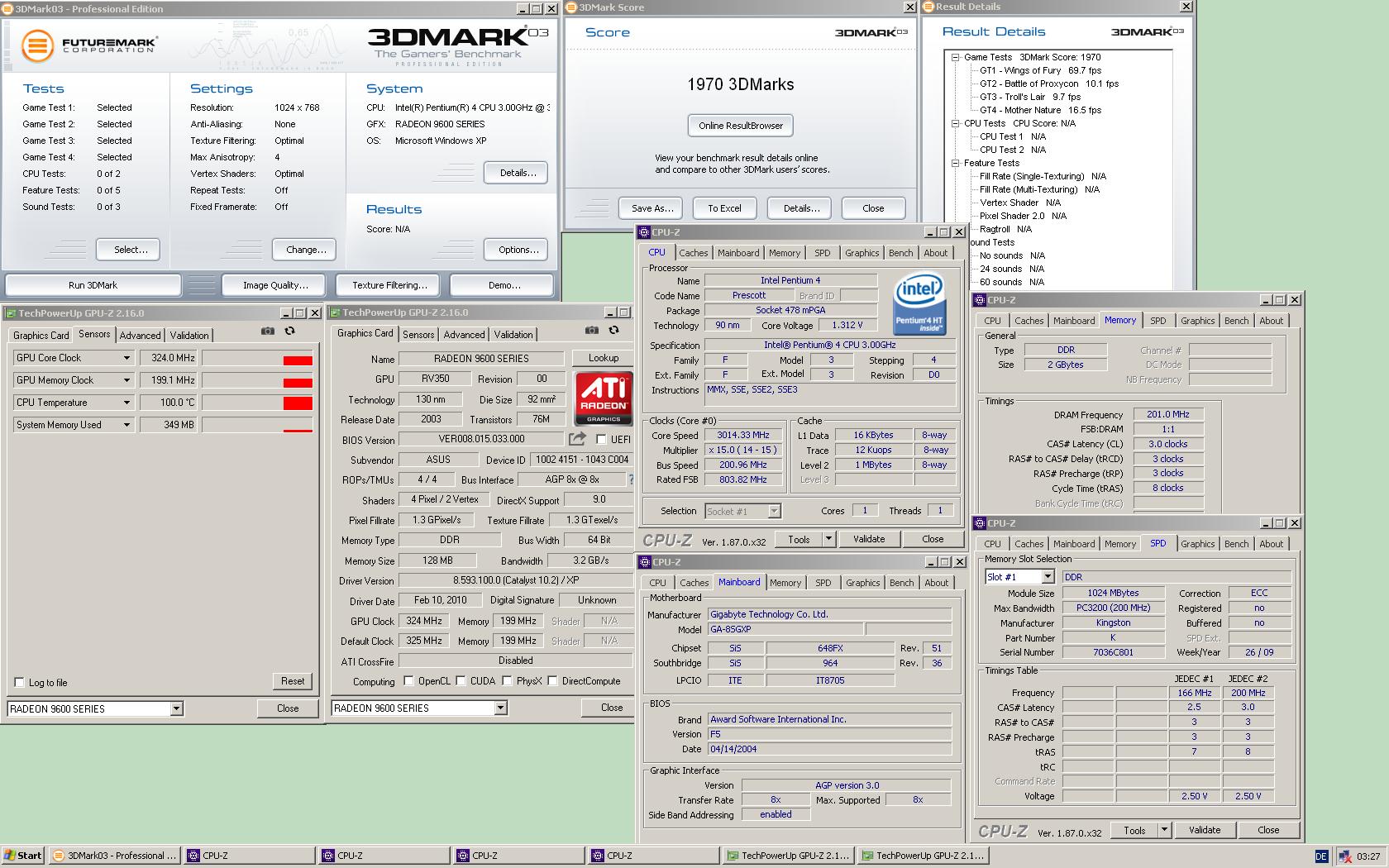1389x868 pixels.
Task: Click the Intel Pentium 4 HT logo
Action: pyautogui.click(x=919, y=304)
